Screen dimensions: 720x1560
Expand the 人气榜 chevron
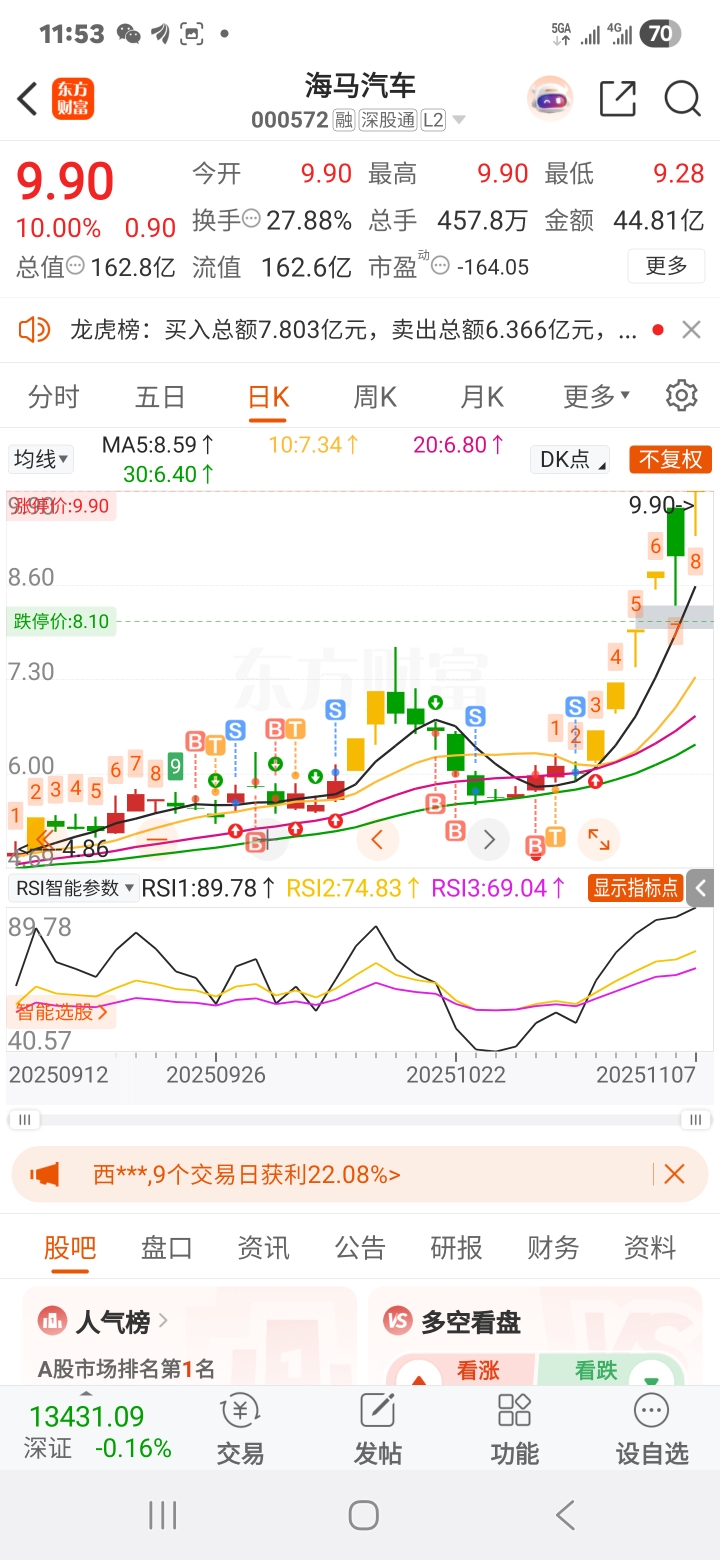pos(163,1322)
